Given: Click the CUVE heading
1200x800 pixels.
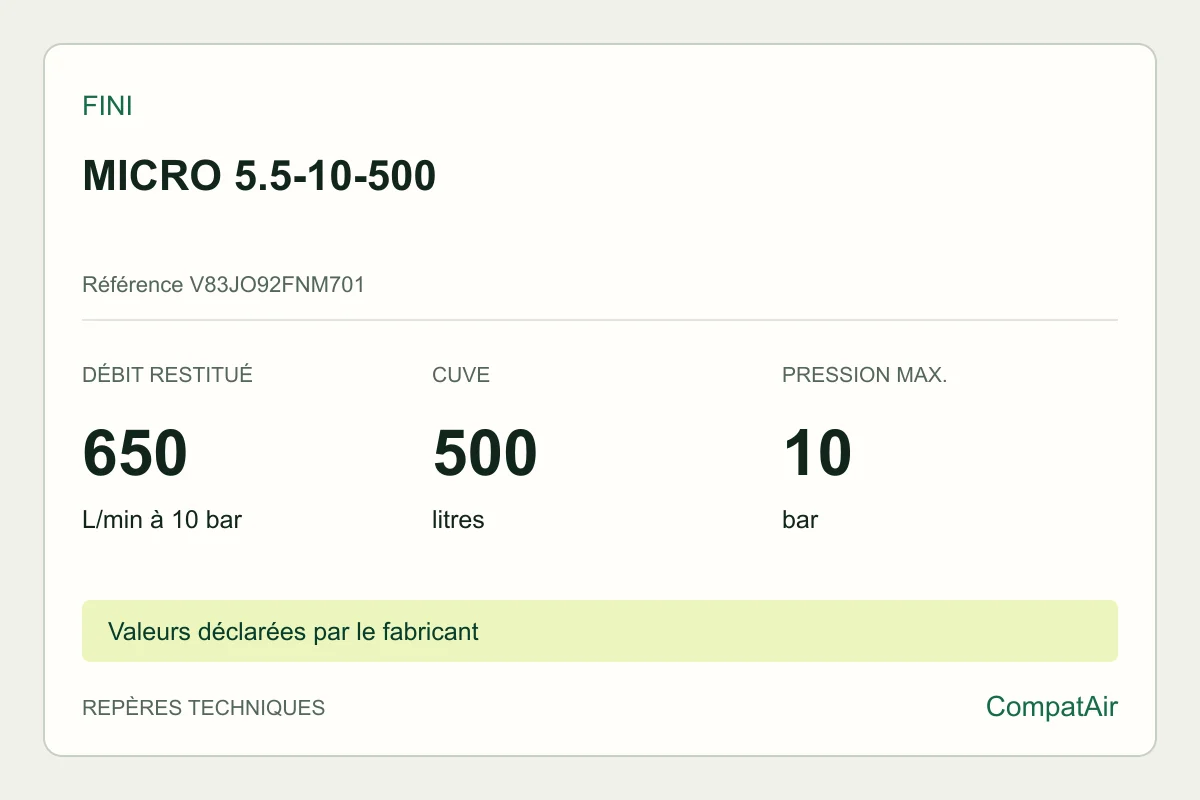Looking at the screenshot, I should tap(461, 375).
